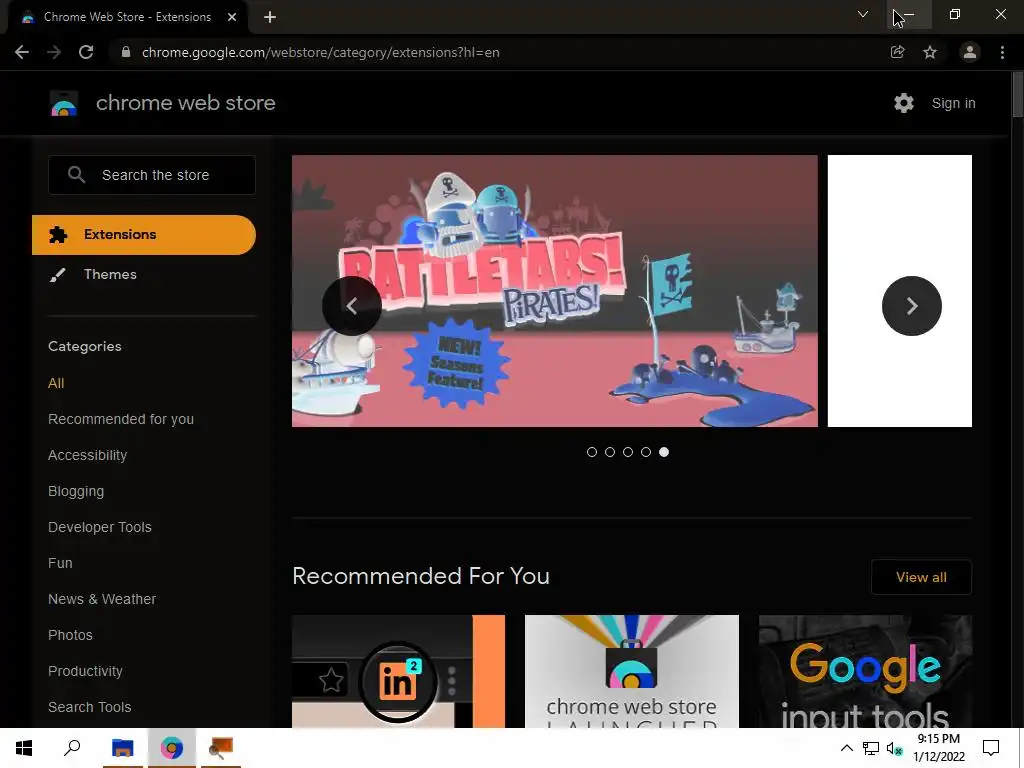
Task: Open a new browser tab
Action: pyautogui.click(x=270, y=18)
